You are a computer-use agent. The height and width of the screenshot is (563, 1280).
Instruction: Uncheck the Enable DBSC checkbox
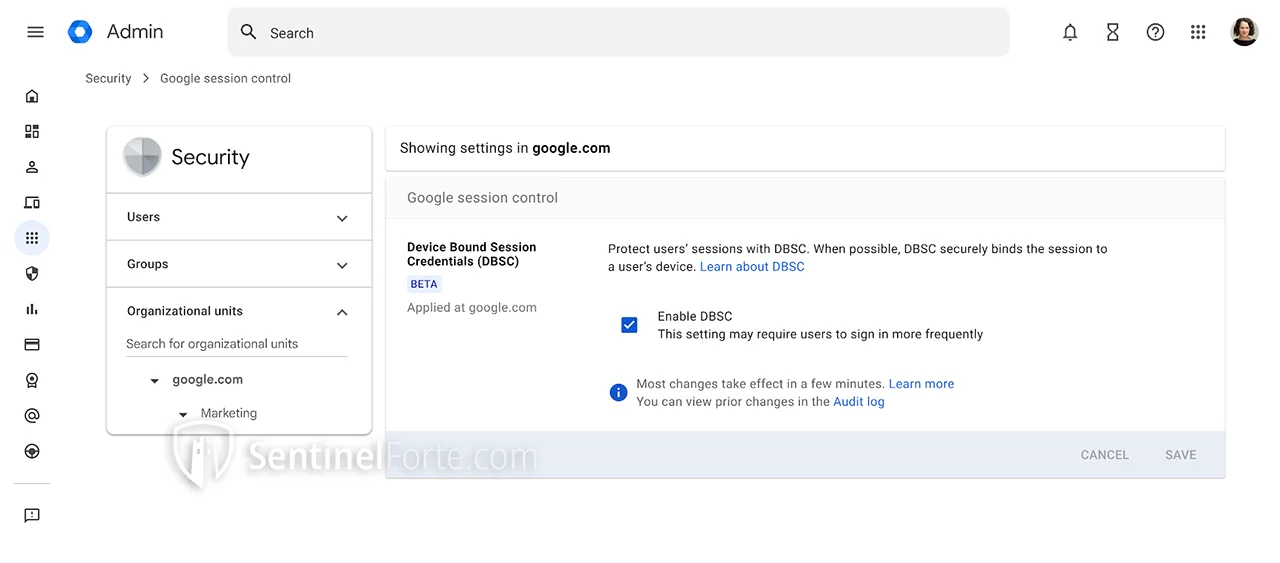click(x=629, y=325)
